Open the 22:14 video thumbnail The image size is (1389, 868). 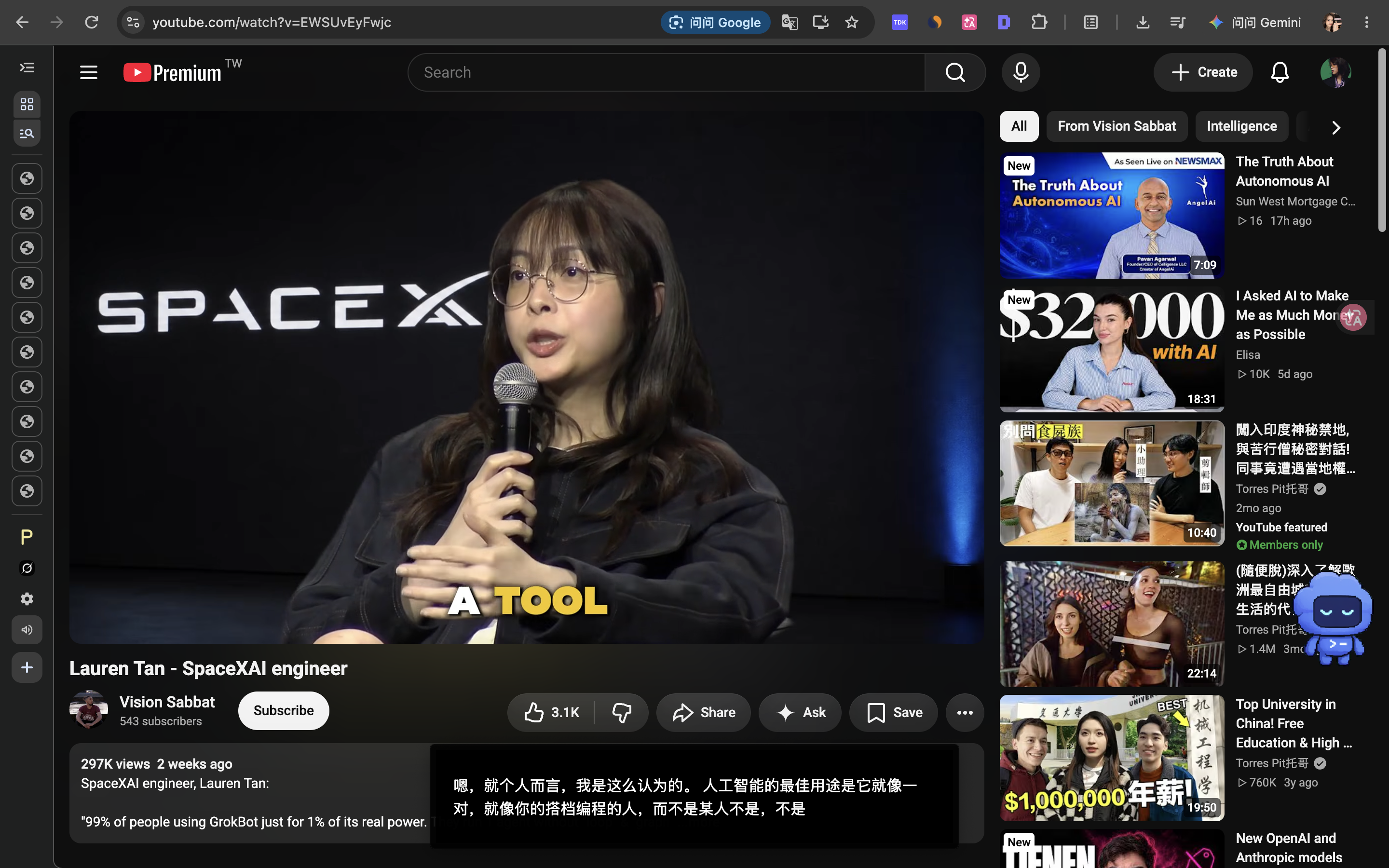pyautogui.click(x=1112, y=624)
